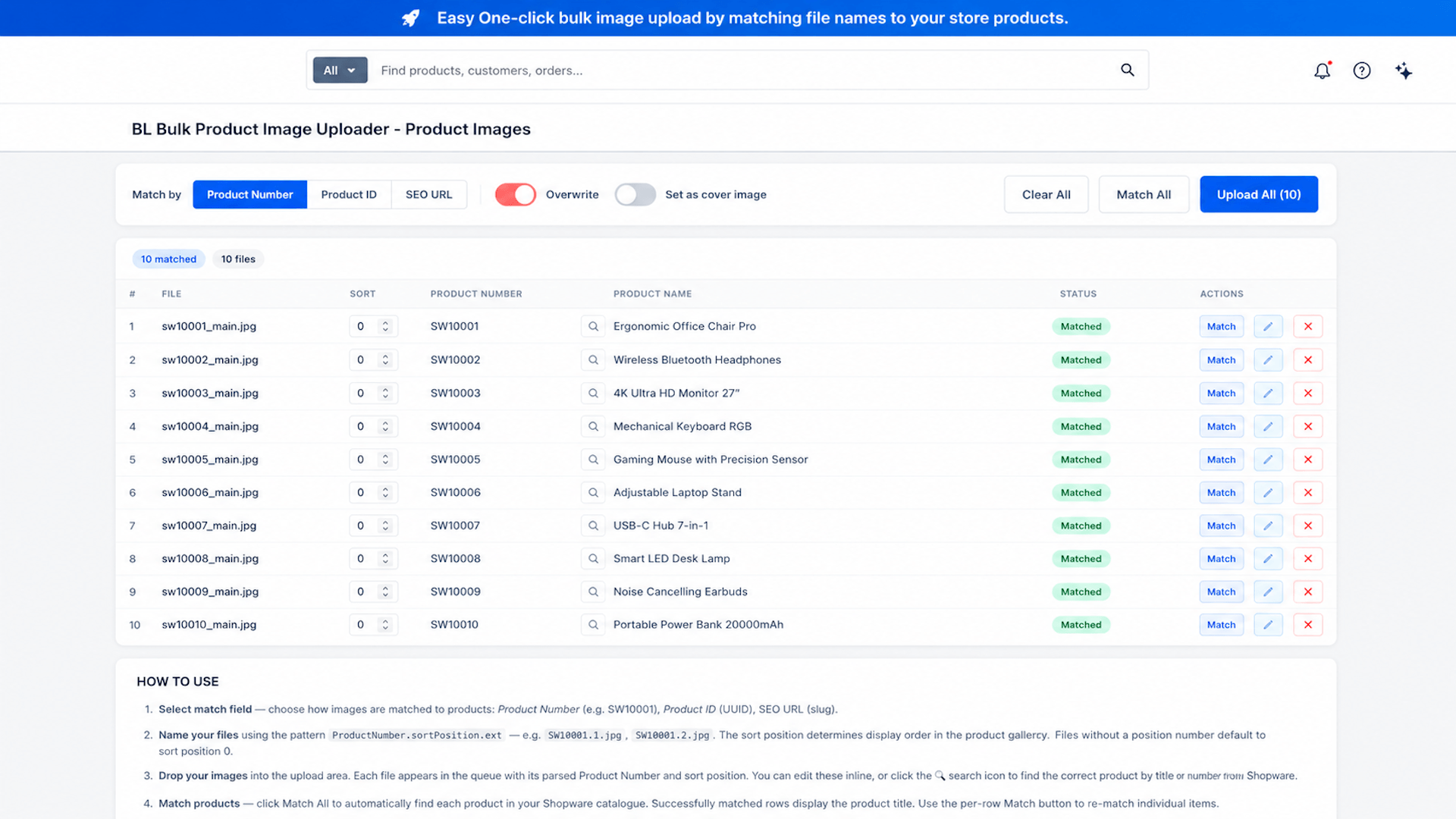This screenshot has height=819, width=1456.
Task: Click the Clear All button
Action: coord(1046,195)
